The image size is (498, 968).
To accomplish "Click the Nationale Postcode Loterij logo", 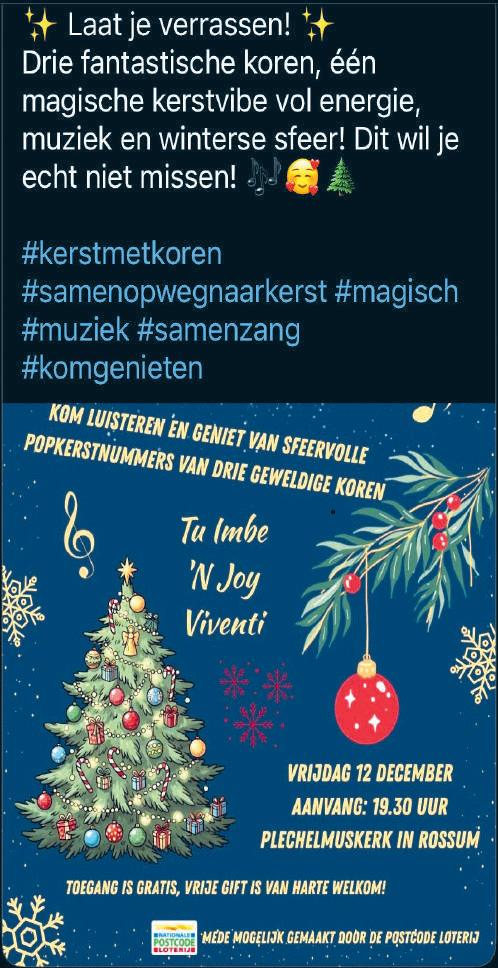I will point(174,938).
